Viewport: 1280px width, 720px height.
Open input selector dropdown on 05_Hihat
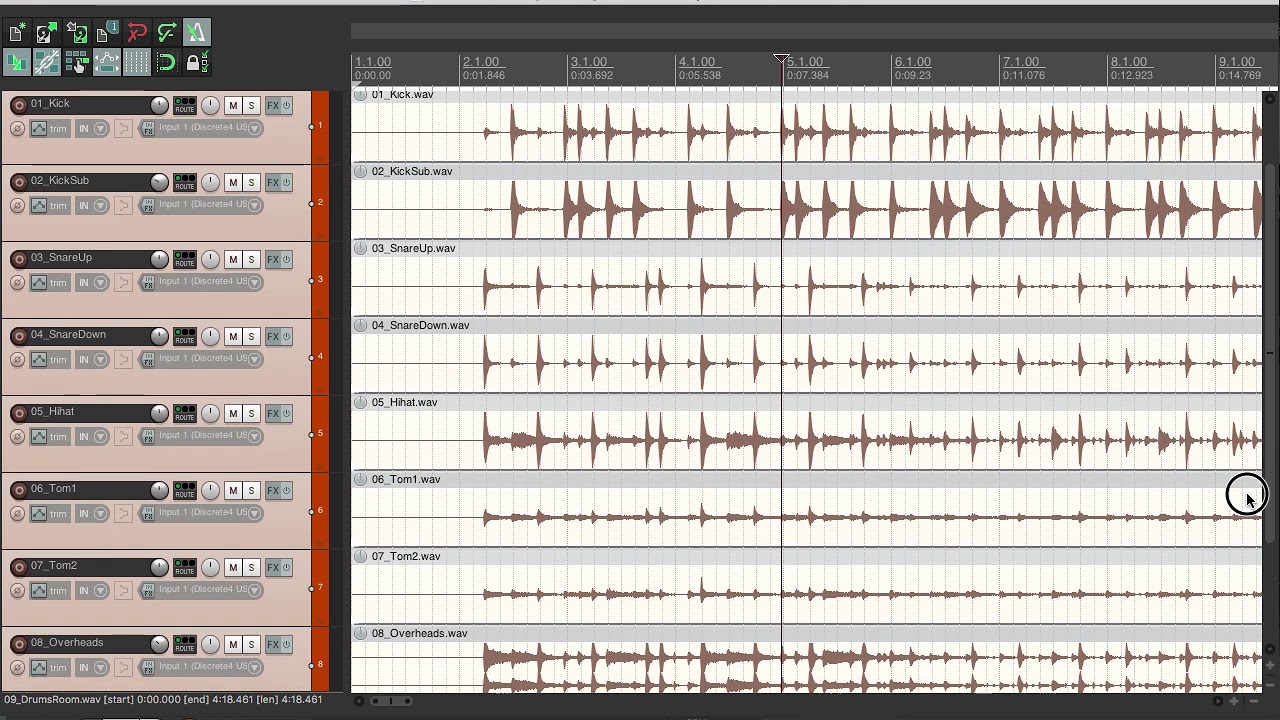click(209, 436)
